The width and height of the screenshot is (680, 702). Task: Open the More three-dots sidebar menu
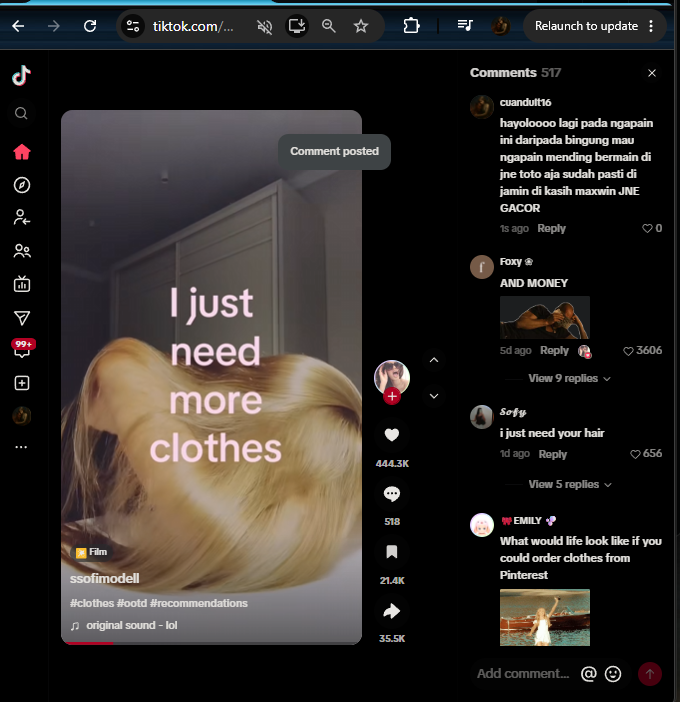click(x=21, y=447)
